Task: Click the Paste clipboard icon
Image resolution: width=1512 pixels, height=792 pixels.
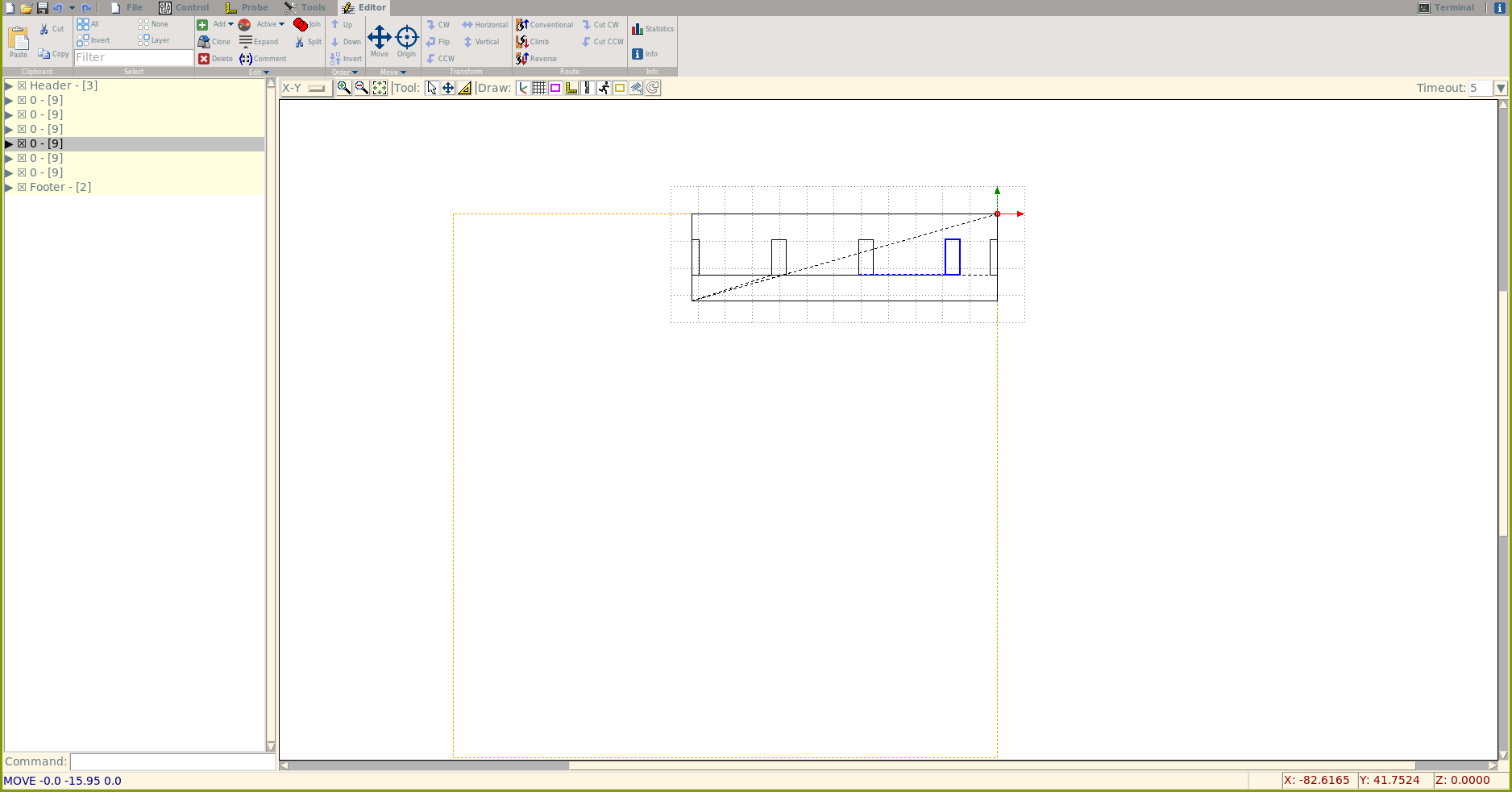Action: pyautogui.click(x=19, y=42)
